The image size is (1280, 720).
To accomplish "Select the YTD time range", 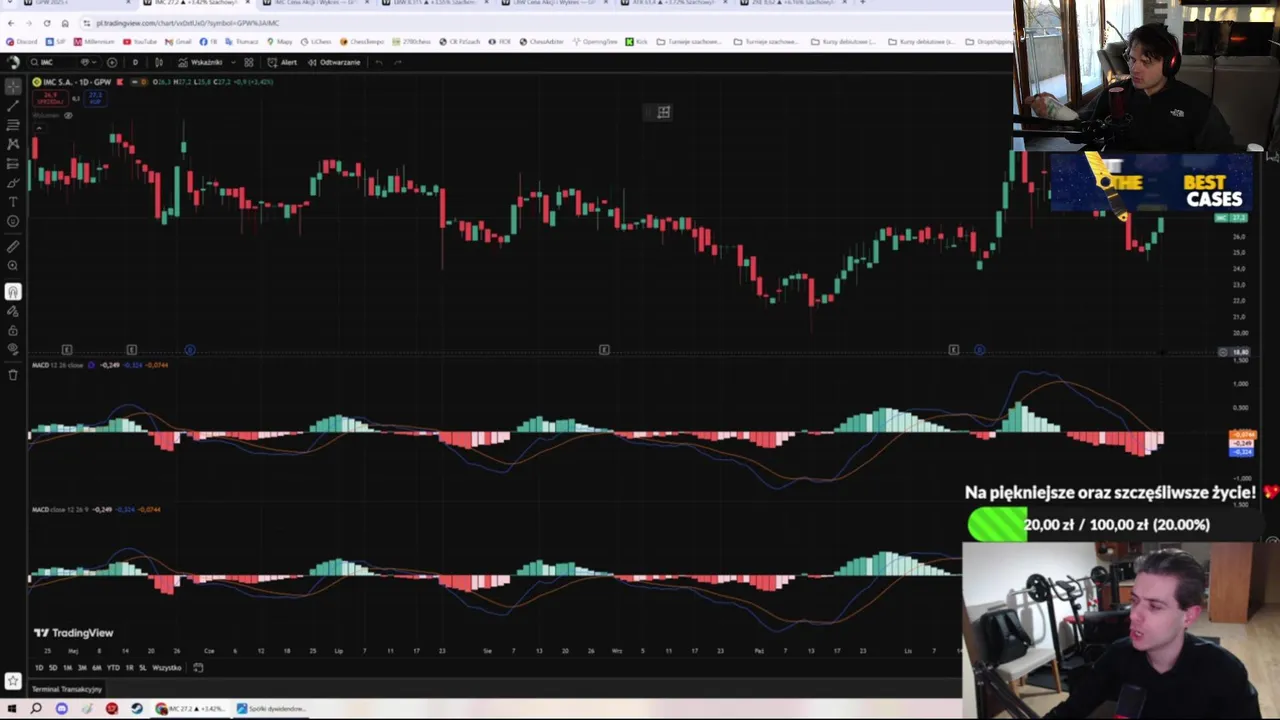I will coord(113,668).
